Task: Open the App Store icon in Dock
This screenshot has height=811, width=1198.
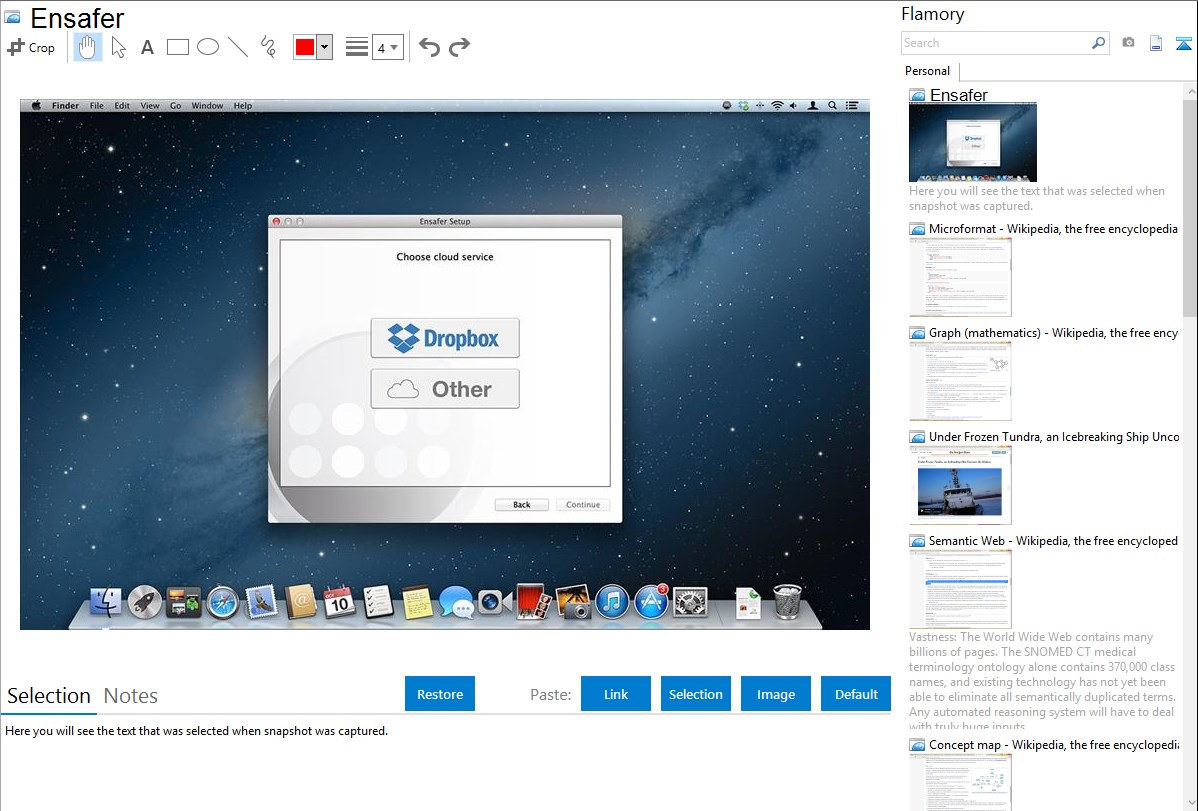Action: coord(651,602)
